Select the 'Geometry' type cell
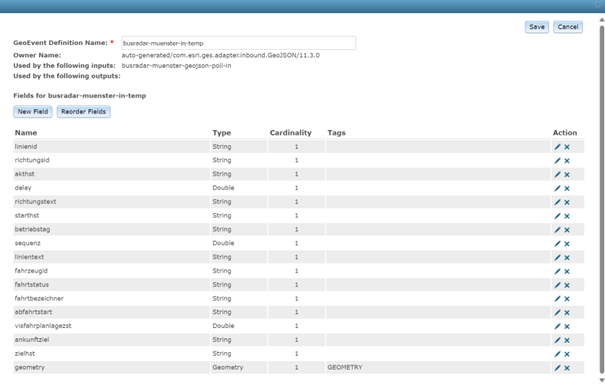The image size is (605, 384). point(238,367)
